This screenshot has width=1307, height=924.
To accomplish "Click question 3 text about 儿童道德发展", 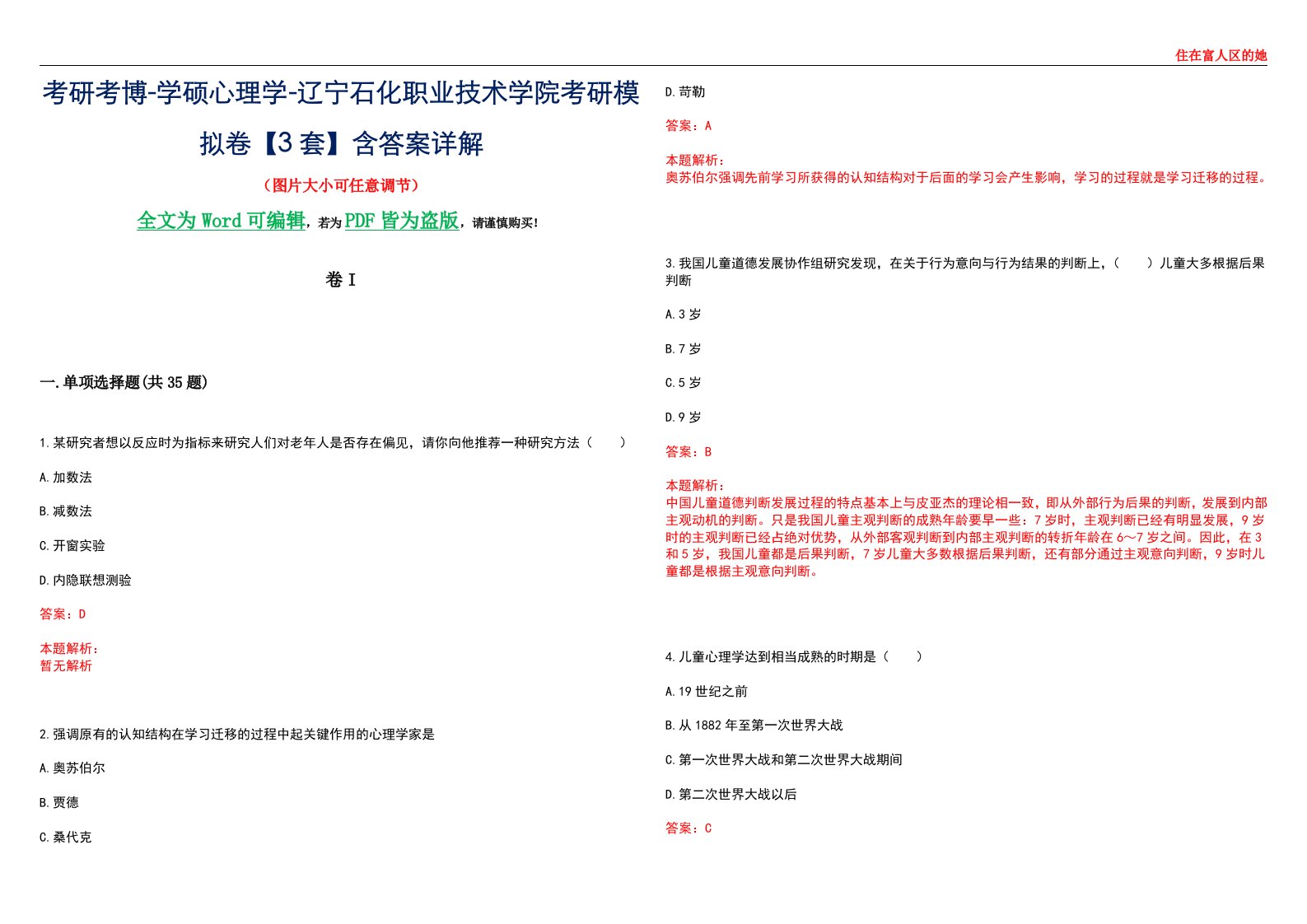I will 965,272.
